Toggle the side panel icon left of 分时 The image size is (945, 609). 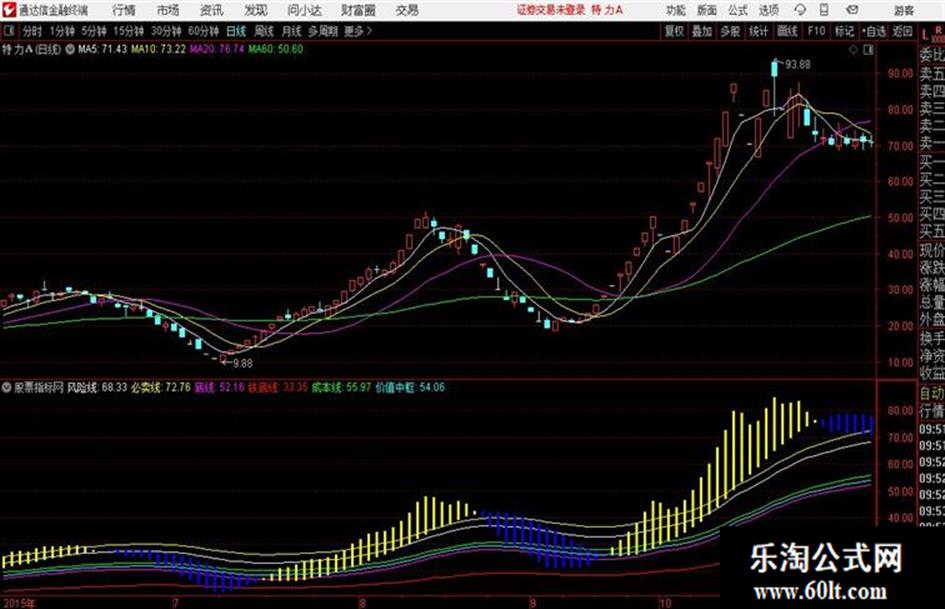(x=8, y=31)
